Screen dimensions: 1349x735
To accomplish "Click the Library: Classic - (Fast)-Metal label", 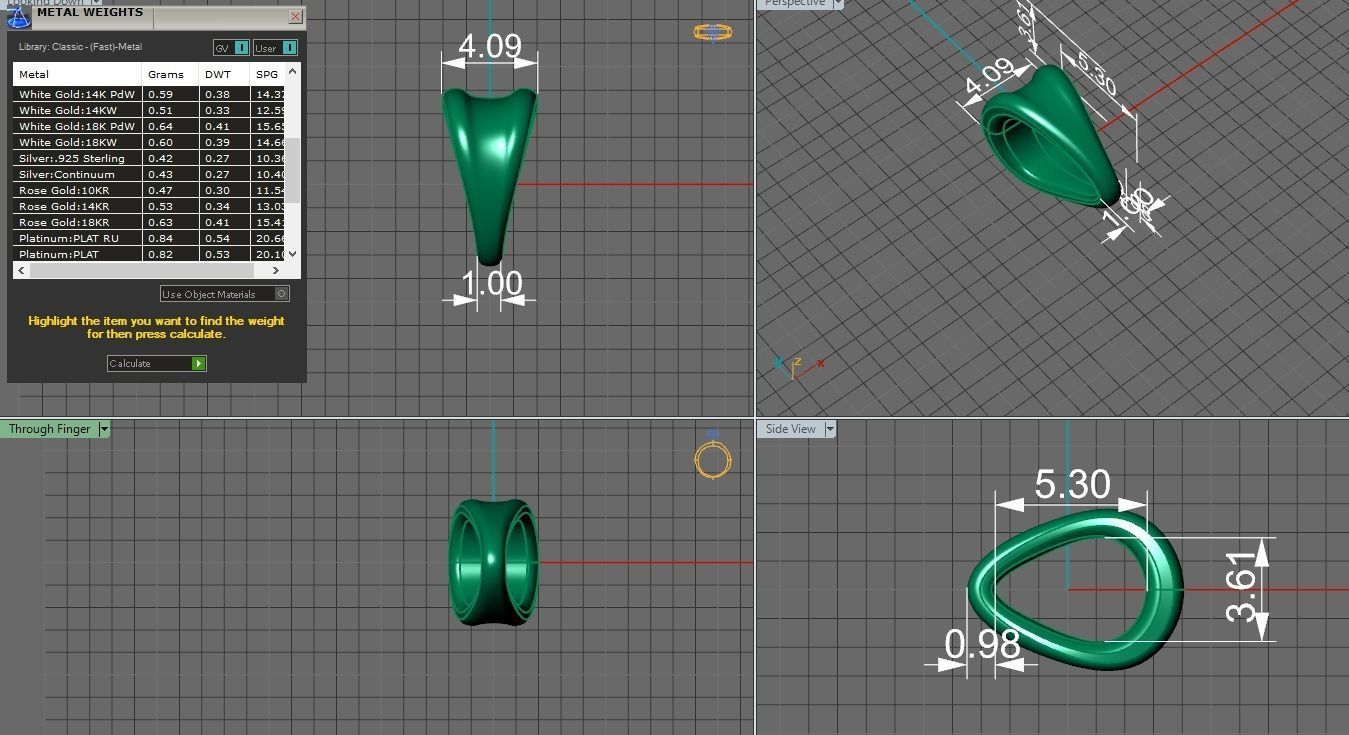I will (80, 47).
